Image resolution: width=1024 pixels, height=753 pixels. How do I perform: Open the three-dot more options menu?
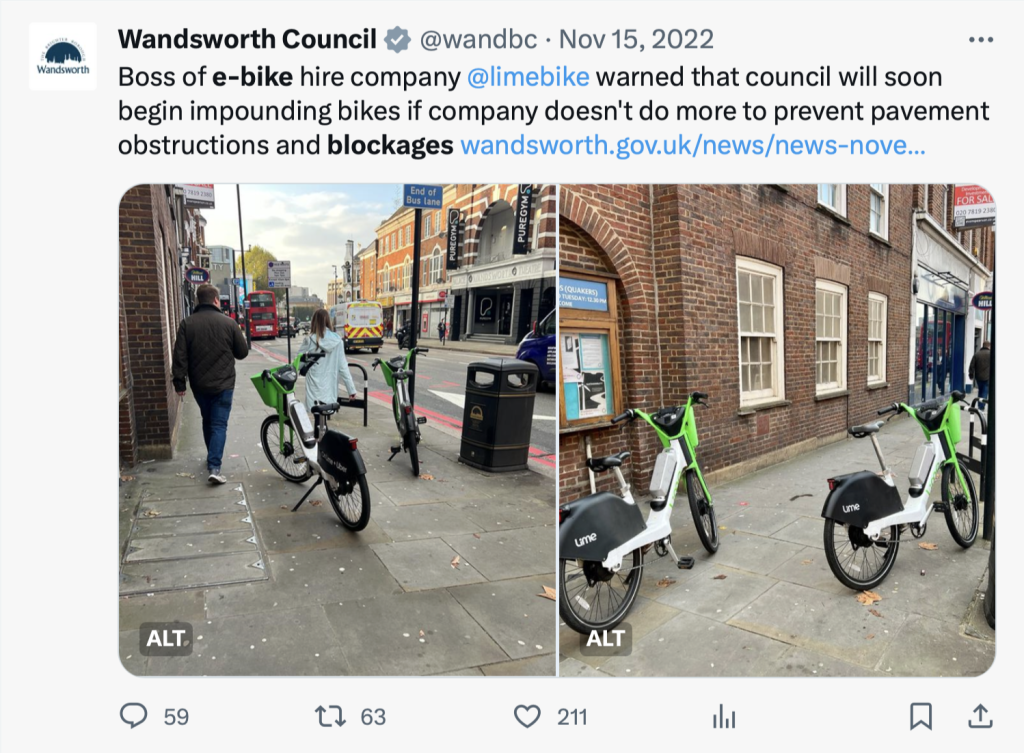(x=981, y=40)
